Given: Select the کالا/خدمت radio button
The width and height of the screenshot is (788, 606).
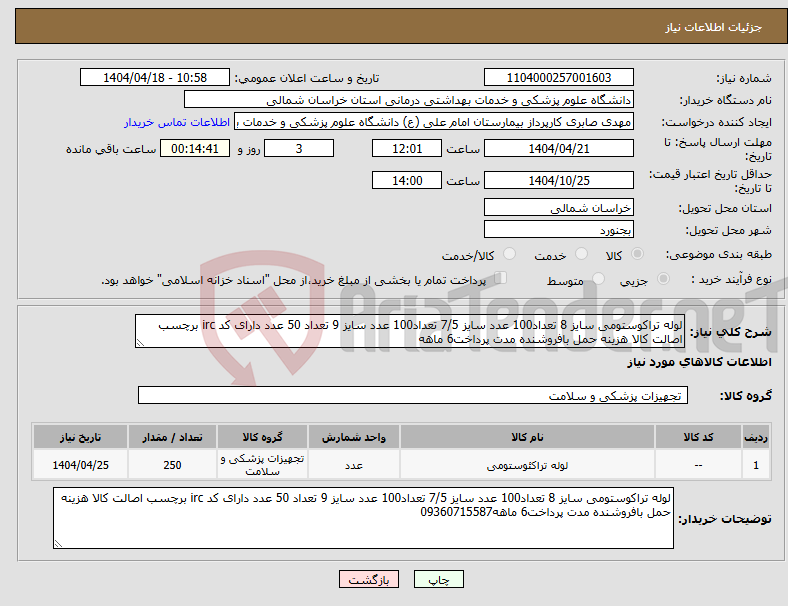Looking at the screenshot, I should coord(510,254).
